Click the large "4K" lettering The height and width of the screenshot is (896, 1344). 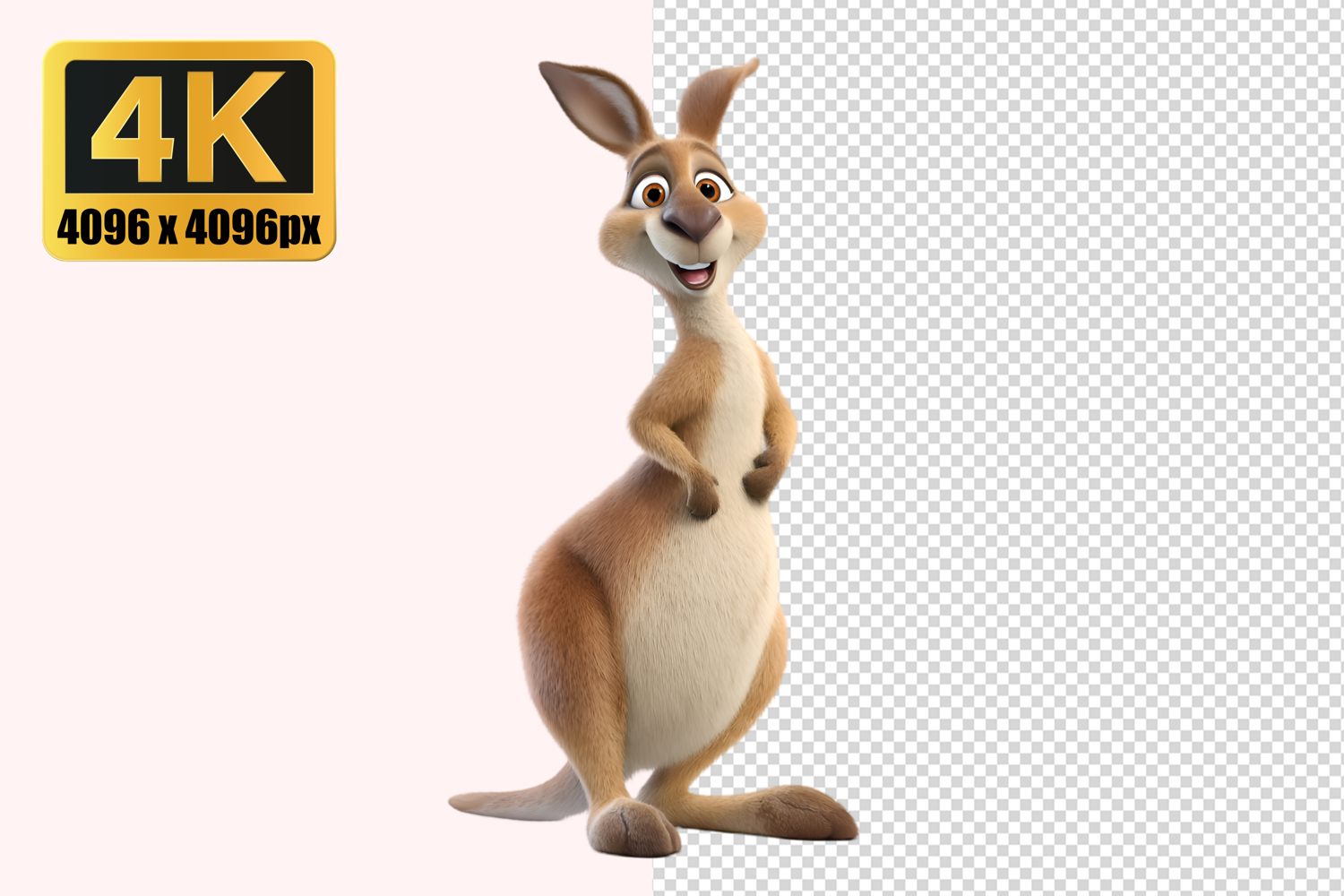coord(188,126)
